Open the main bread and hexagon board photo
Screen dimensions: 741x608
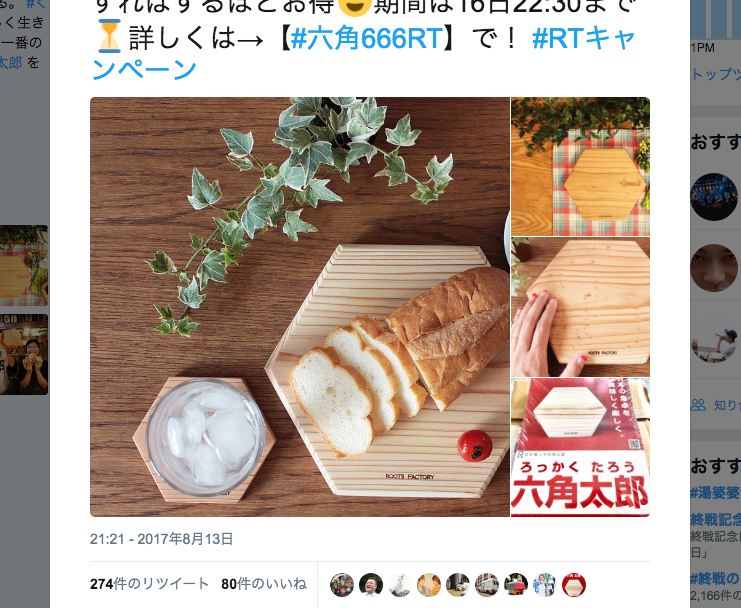(300, 307)
